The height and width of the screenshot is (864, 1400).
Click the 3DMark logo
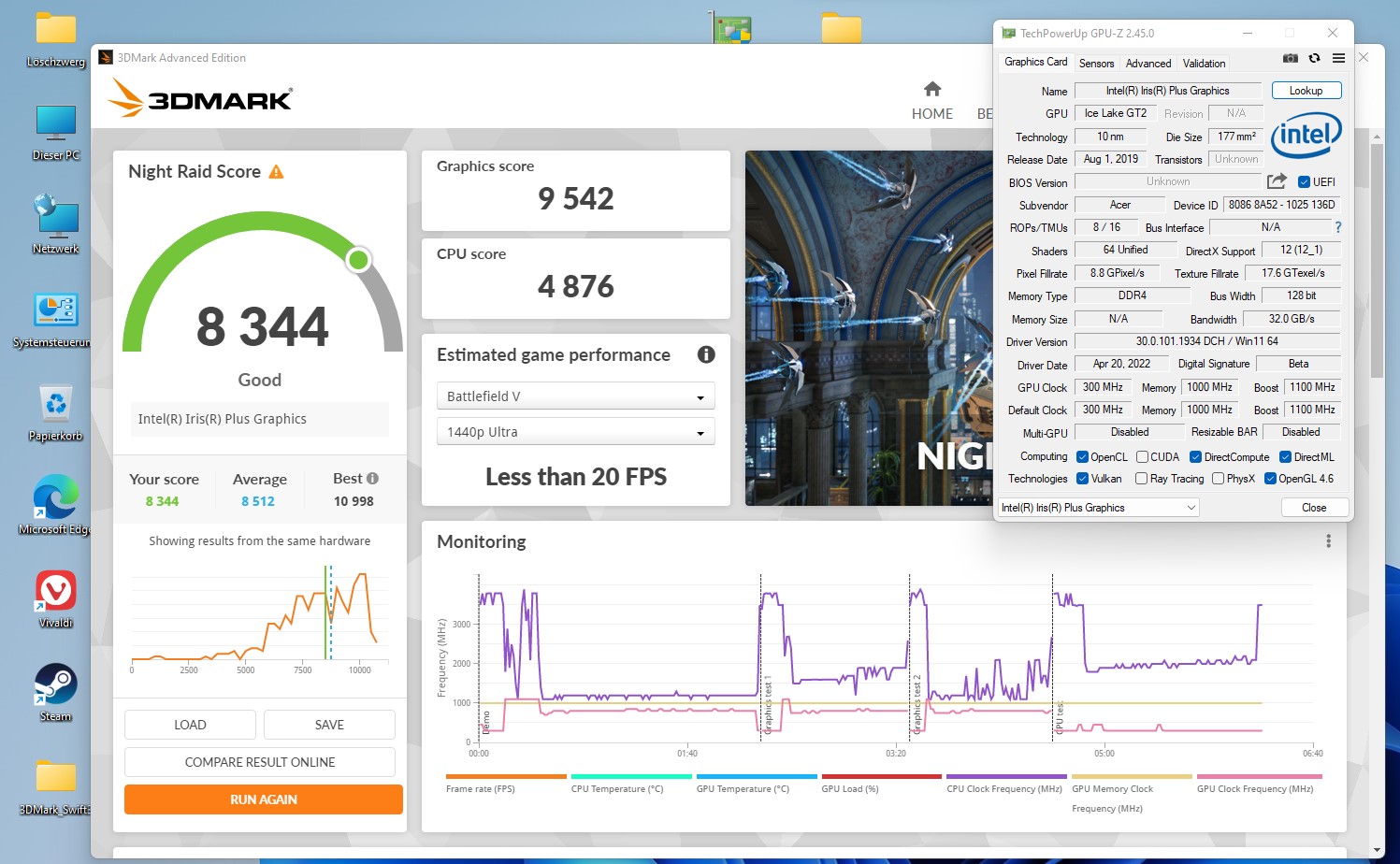(200, 97)
